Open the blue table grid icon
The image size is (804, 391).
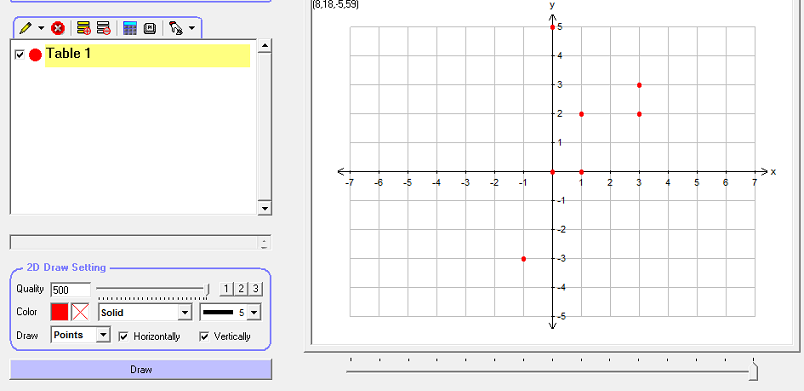tap(130, 28)
